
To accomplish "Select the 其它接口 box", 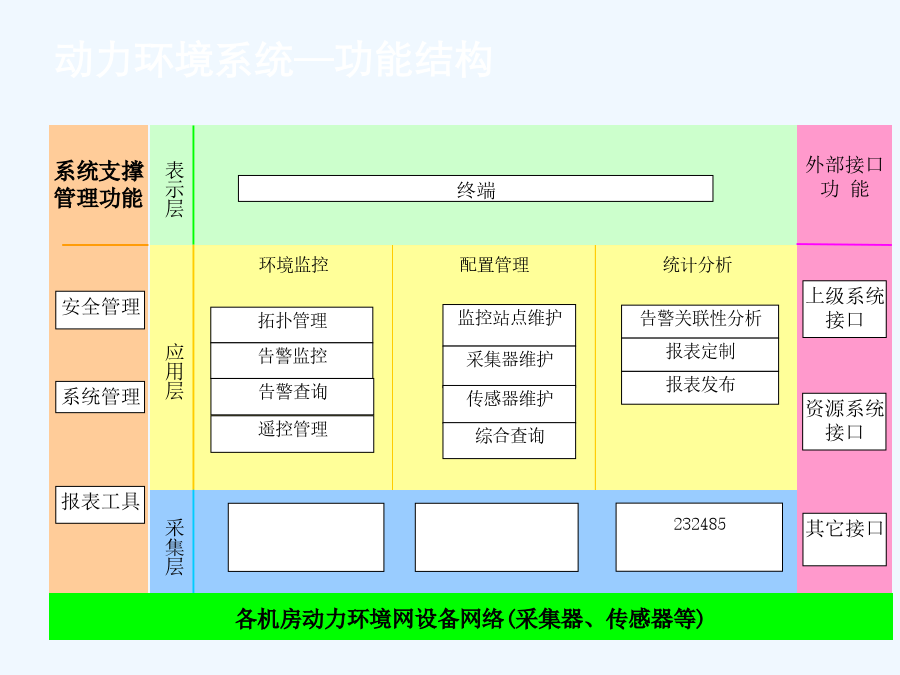I will [844, 540].
